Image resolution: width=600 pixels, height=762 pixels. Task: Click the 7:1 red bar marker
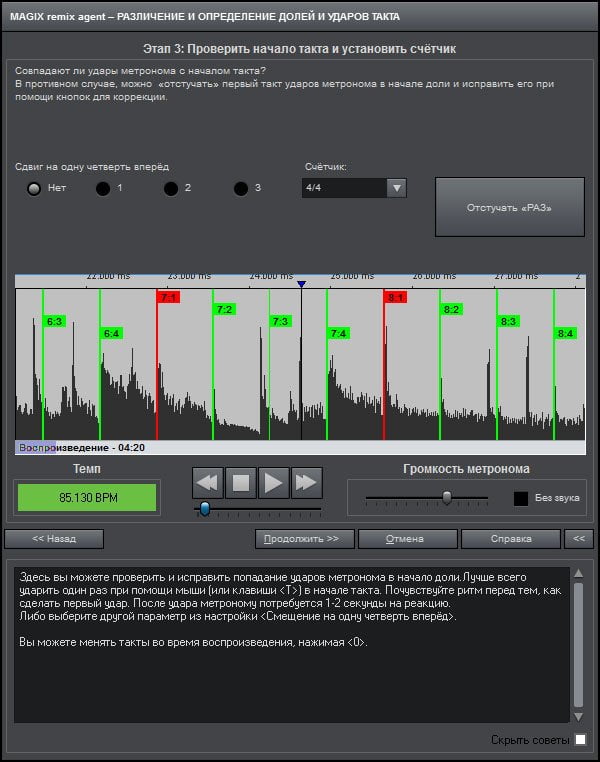point(169,297)
